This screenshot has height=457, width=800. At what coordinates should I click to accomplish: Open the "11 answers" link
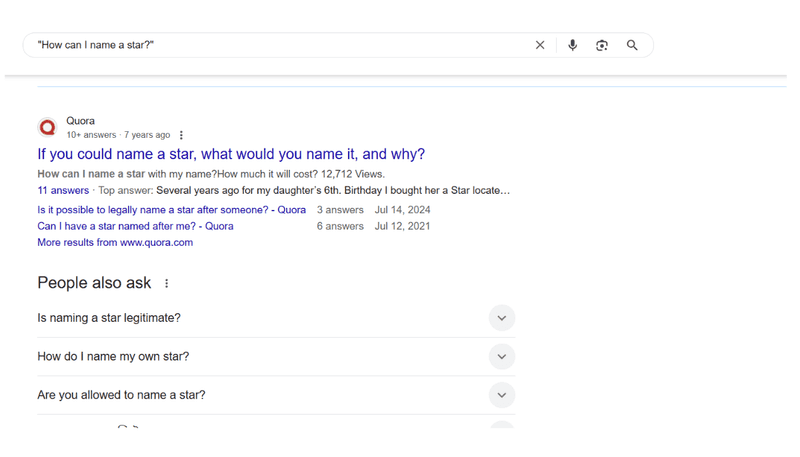[63, 190]
